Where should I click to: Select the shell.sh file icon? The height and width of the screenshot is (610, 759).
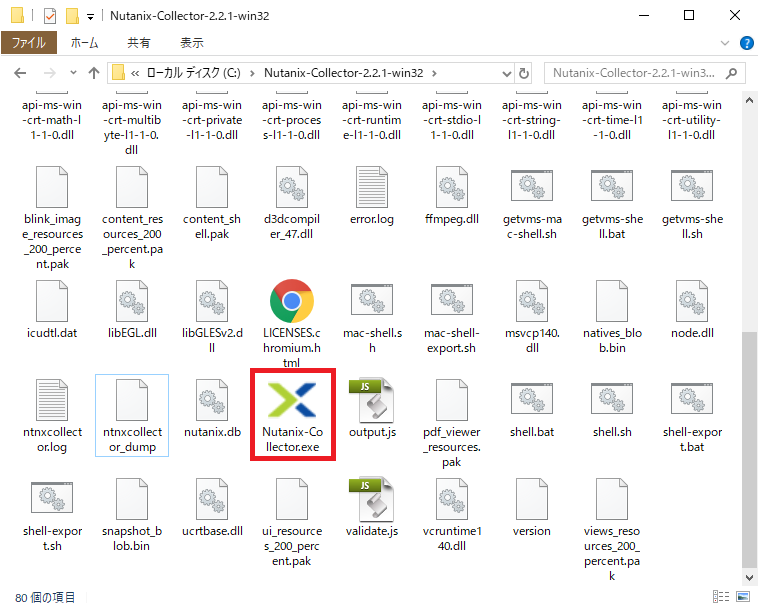point(612,398)
